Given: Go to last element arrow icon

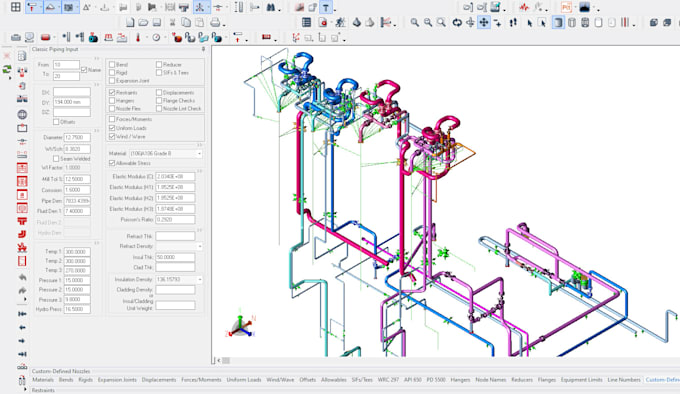Looking at the screenshot, I should click(22, 354).
